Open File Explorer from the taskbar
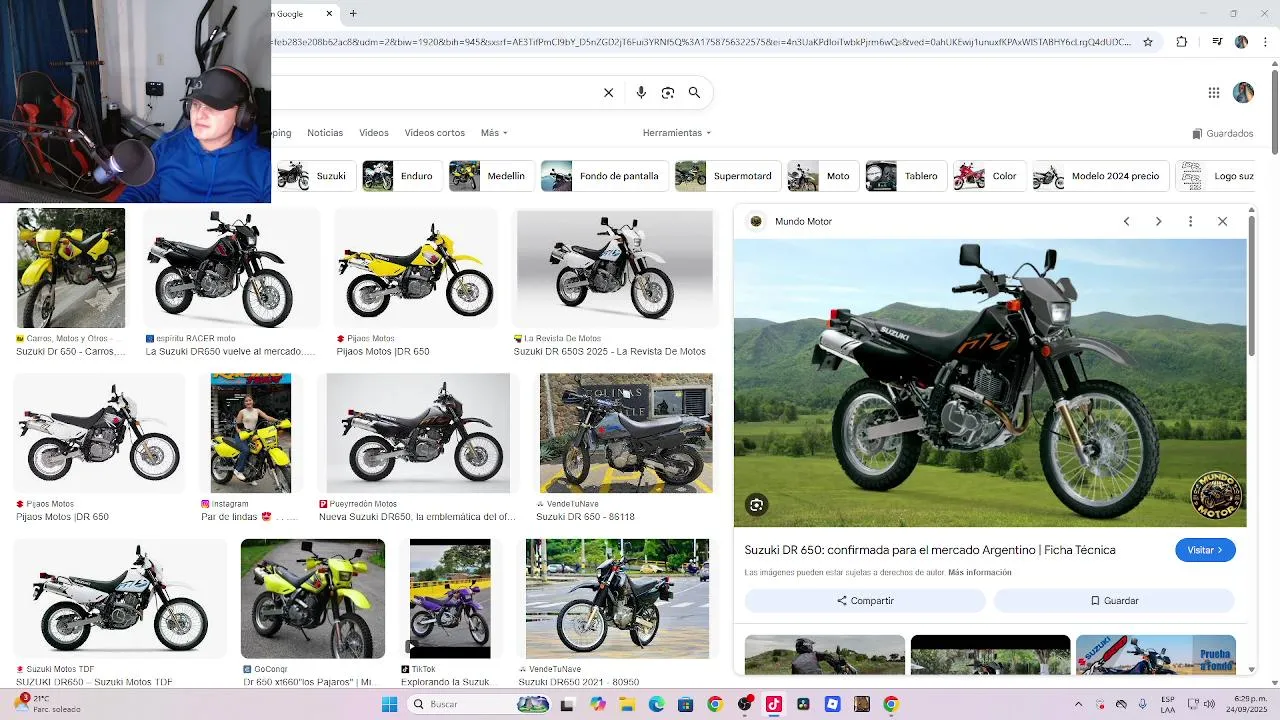 coord(627,704)
